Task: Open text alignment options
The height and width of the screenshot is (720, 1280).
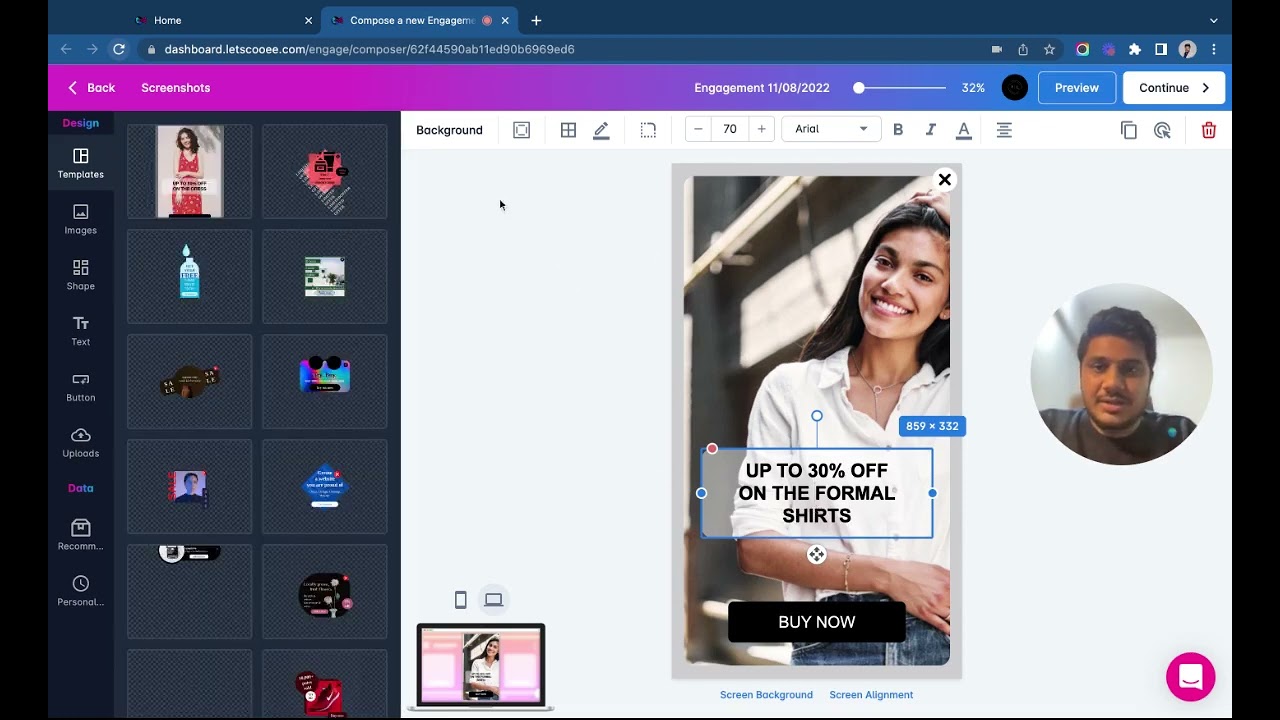Action: pos(1004,130)
